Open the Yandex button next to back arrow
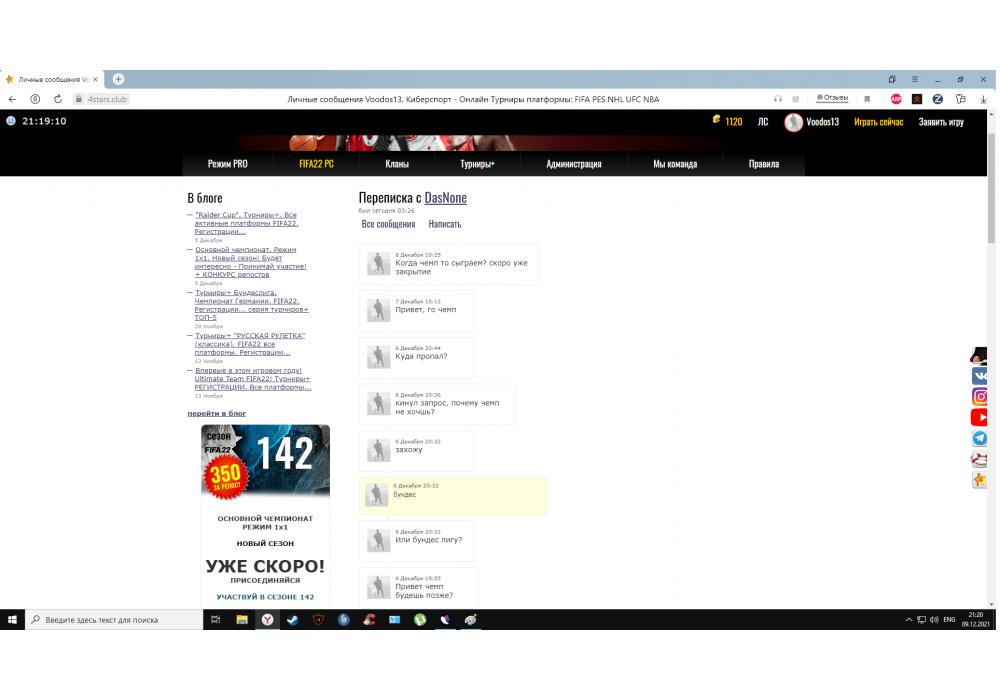The height and width of the screenshot is (700, 1000). click(x=35, y=99)
